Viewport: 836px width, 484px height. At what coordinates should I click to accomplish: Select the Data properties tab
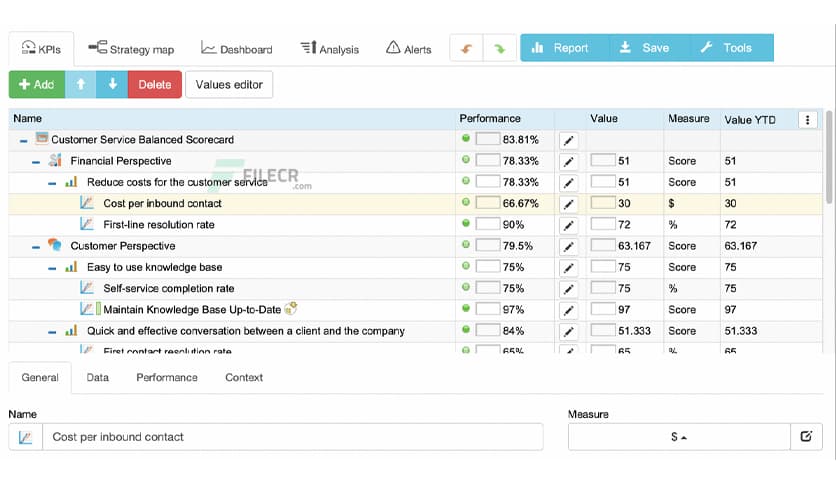pyautogui.click(x=98, y=377)
